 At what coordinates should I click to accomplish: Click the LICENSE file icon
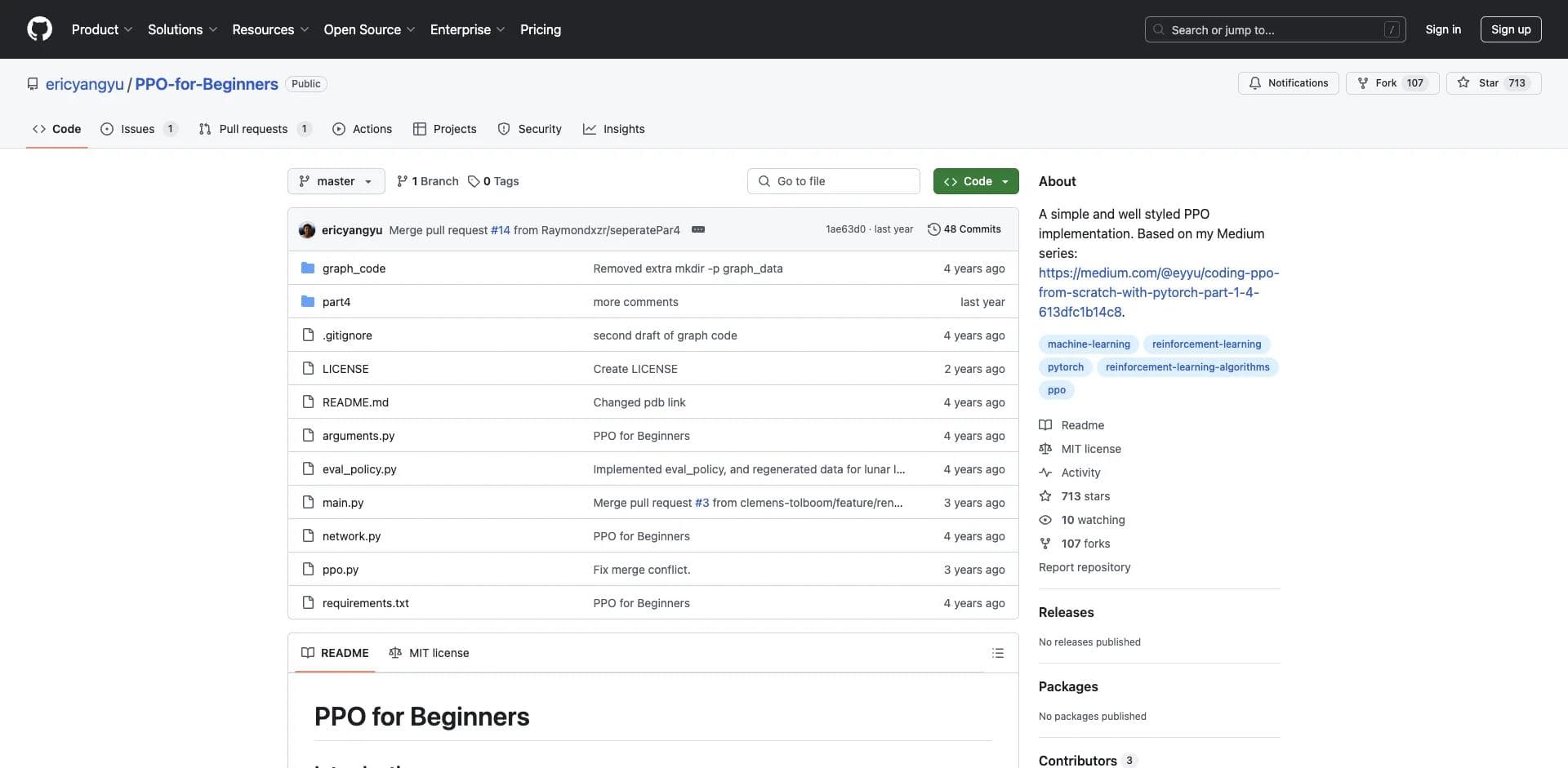click(x=308, y=368)
